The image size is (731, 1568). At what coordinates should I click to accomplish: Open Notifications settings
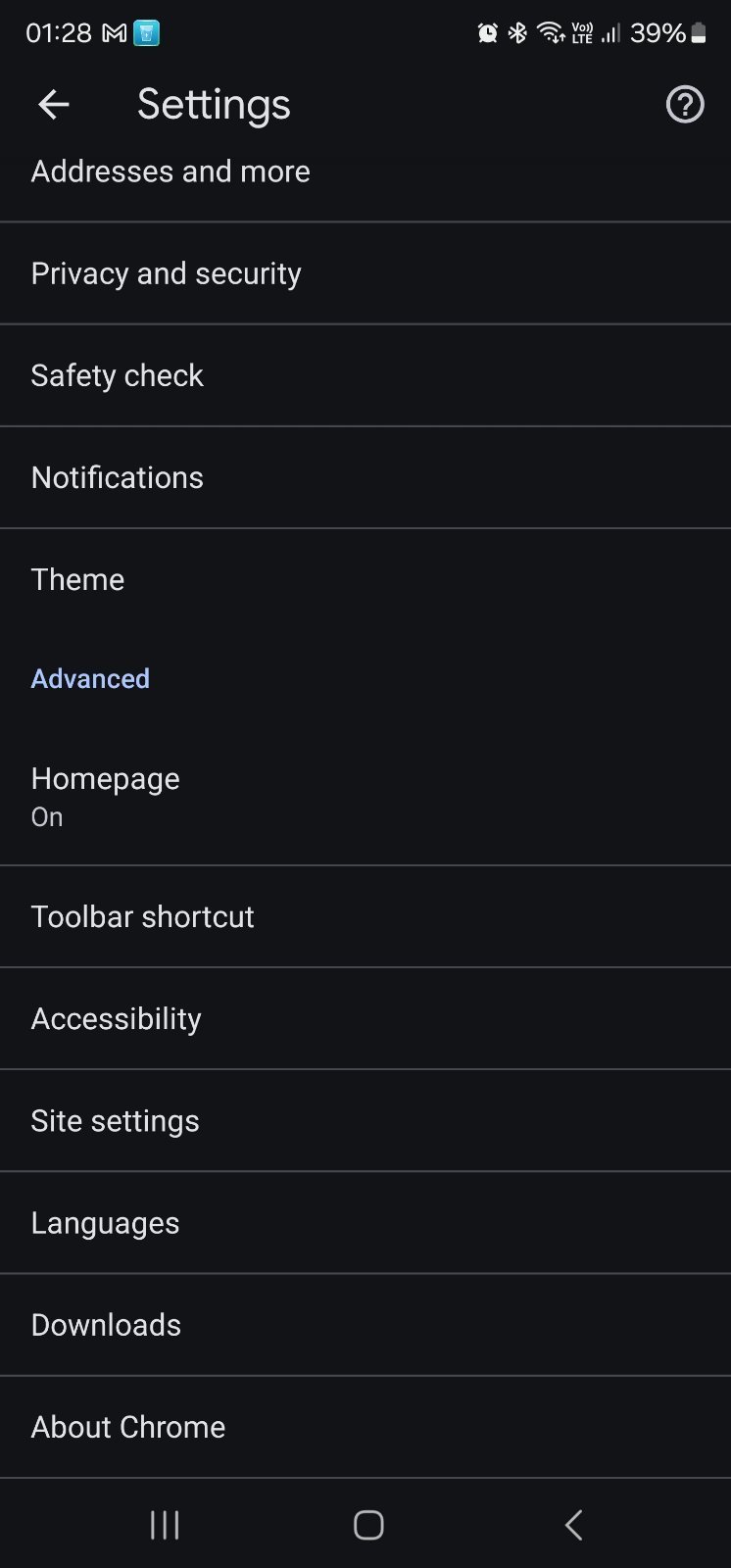pos(118,477)
